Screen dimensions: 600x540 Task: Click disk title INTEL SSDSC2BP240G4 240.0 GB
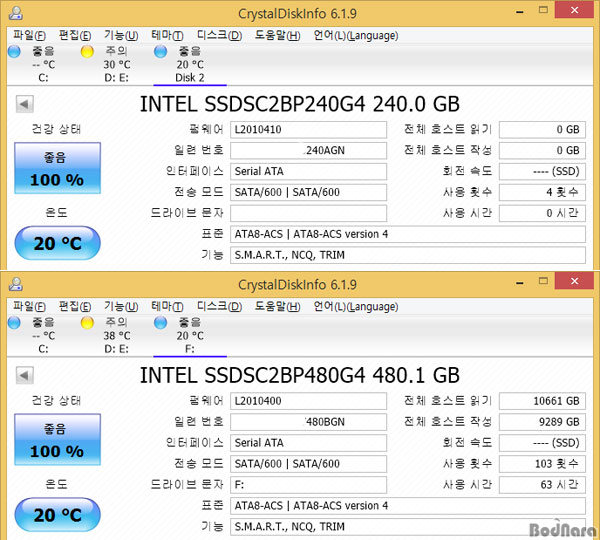pyautogui.click(x=300, y=104)
